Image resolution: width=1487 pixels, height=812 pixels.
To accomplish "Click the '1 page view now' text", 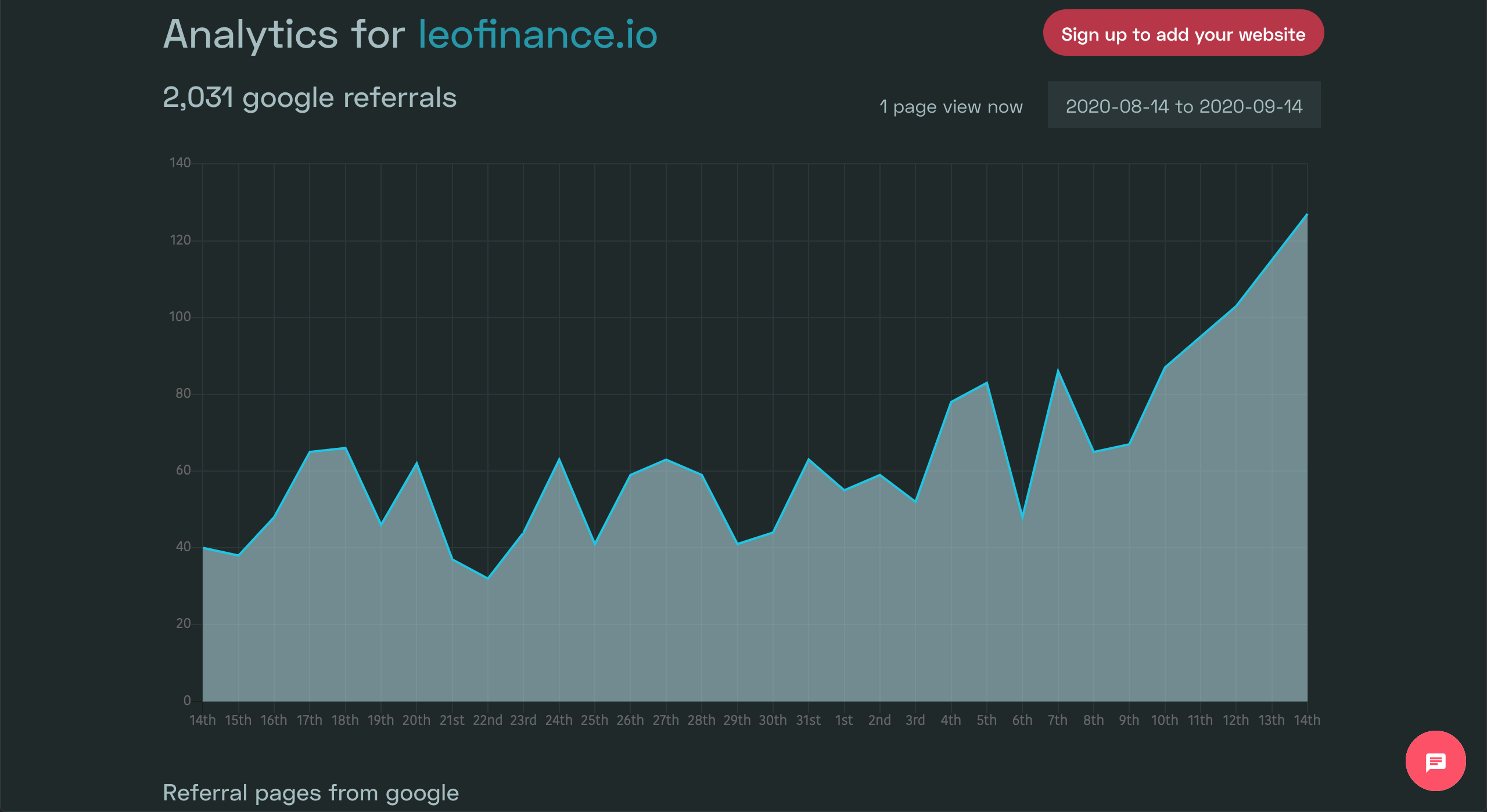I will coord(951,107).
